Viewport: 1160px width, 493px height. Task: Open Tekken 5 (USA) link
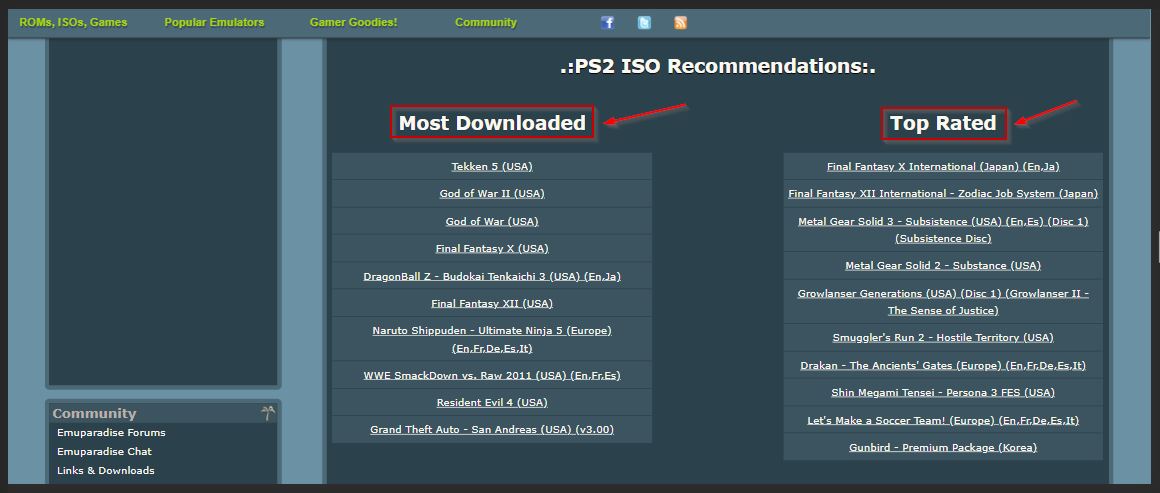[492, 167]
